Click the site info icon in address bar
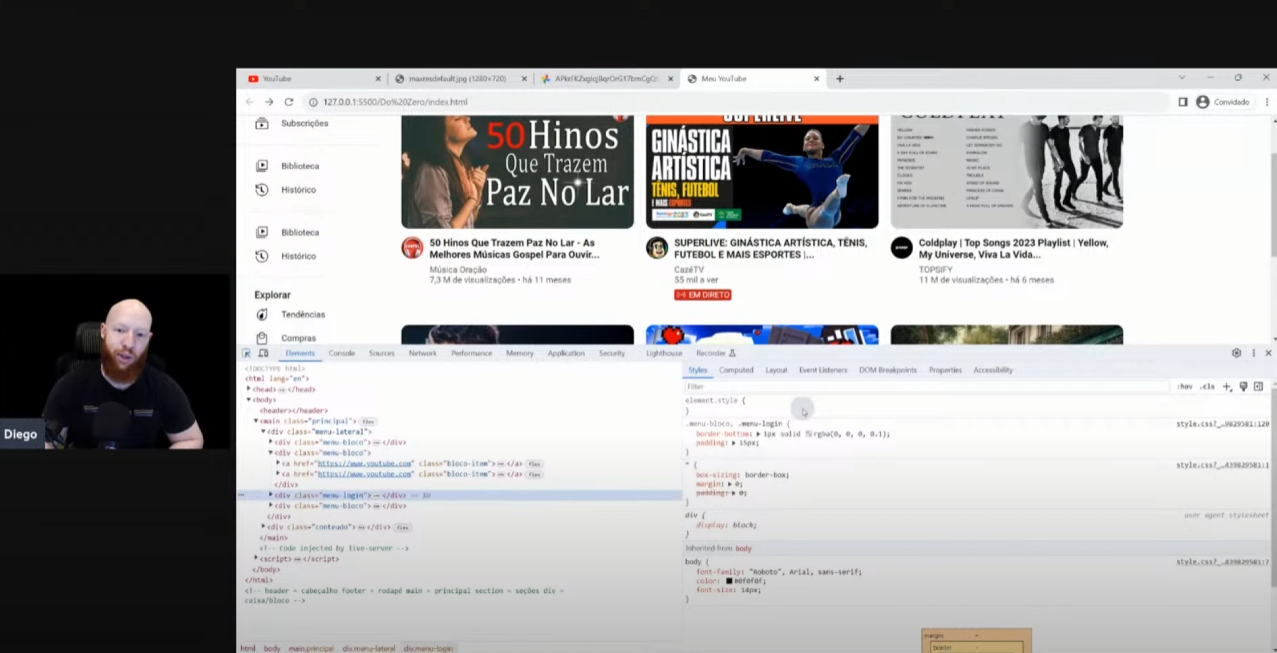 click(312, 102)
